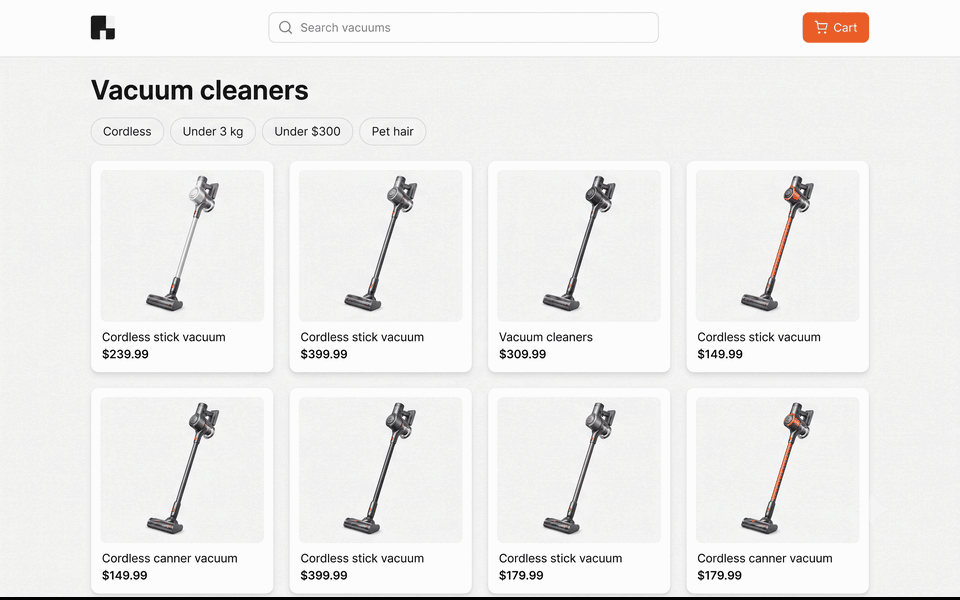Click the black square site logo
The height and width of the screenshot is (600, 960).
click(x=103, y=28)
